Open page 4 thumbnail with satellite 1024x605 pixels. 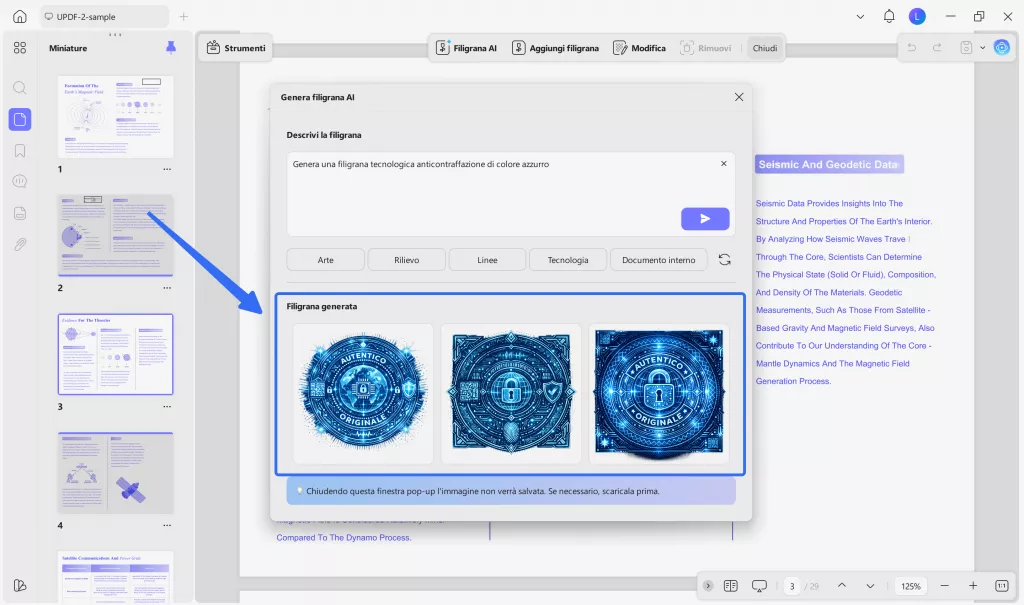(x=116, y=472)
